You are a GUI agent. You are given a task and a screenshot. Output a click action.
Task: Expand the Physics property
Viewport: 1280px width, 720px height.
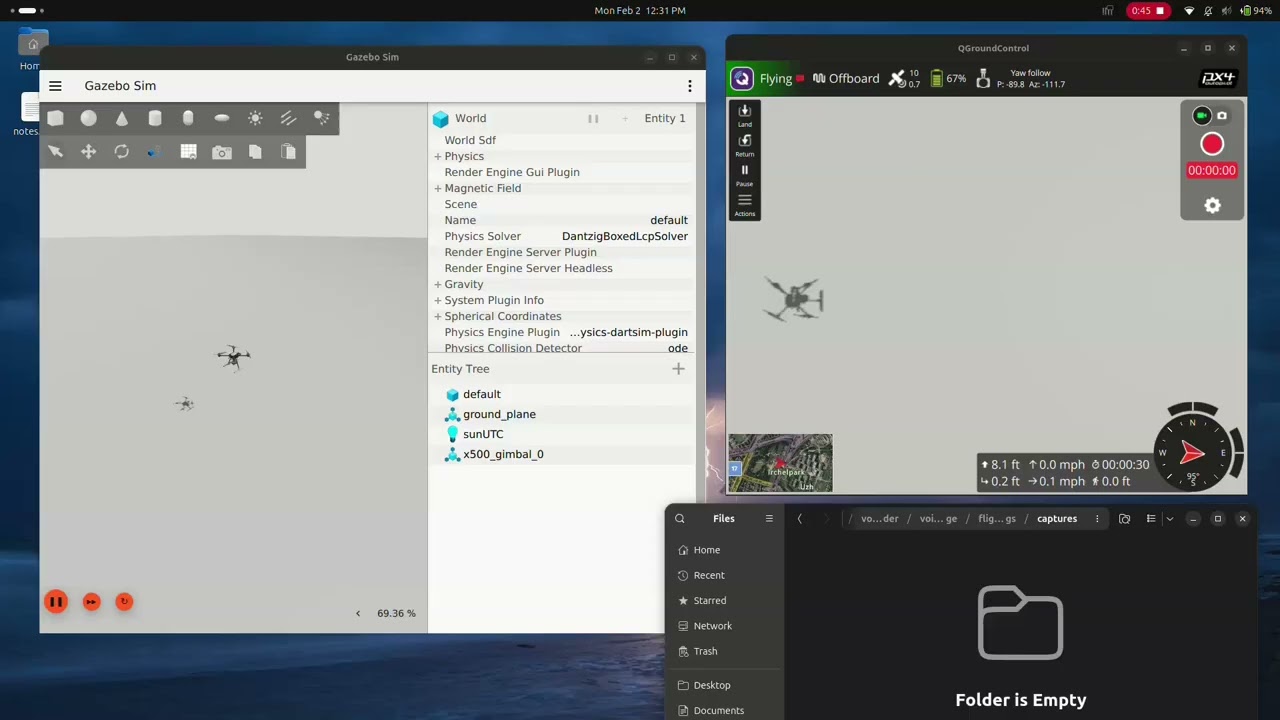(437, 157)
